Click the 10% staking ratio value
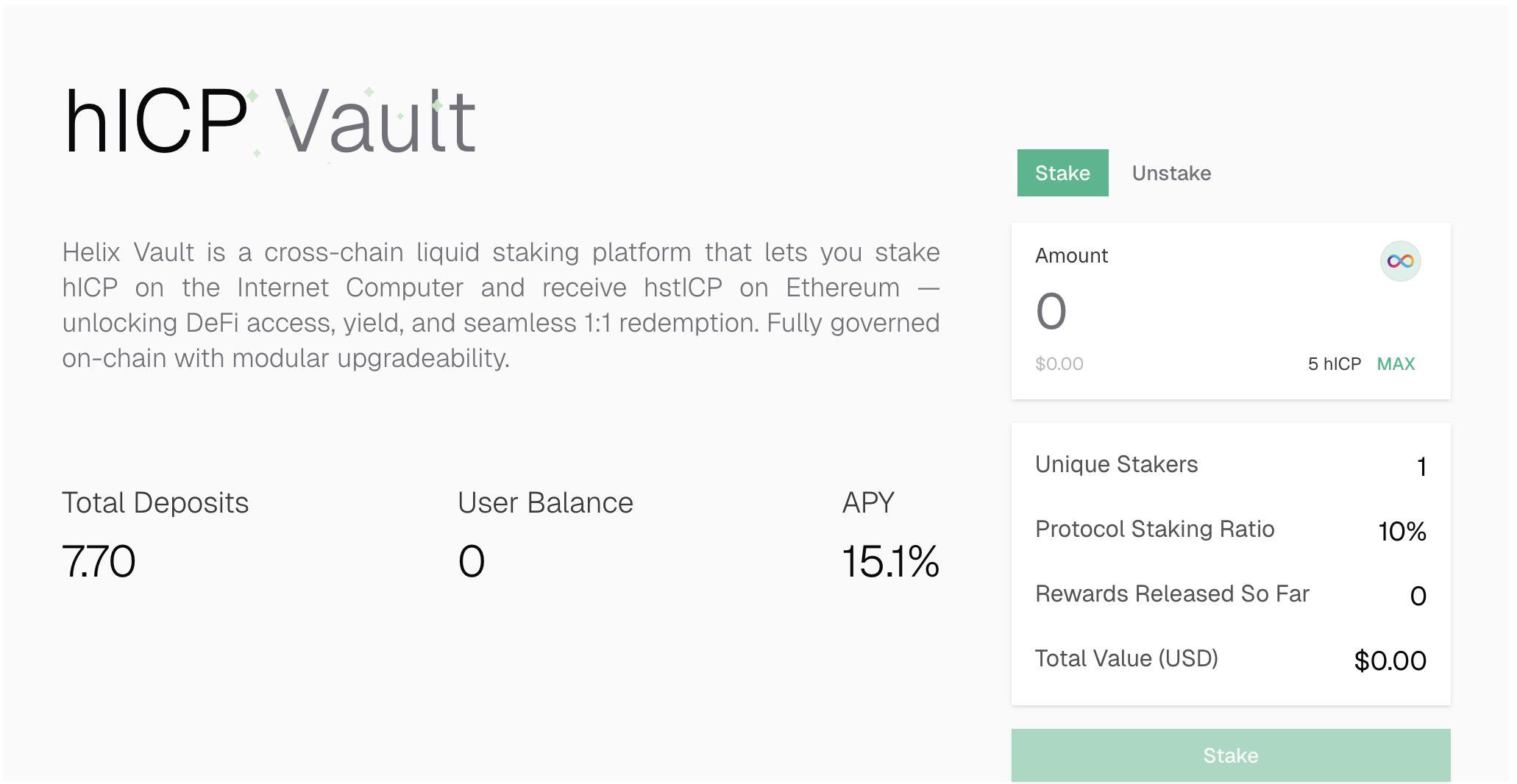This screenshot has width=1517, height=784. click(1401, 531)
